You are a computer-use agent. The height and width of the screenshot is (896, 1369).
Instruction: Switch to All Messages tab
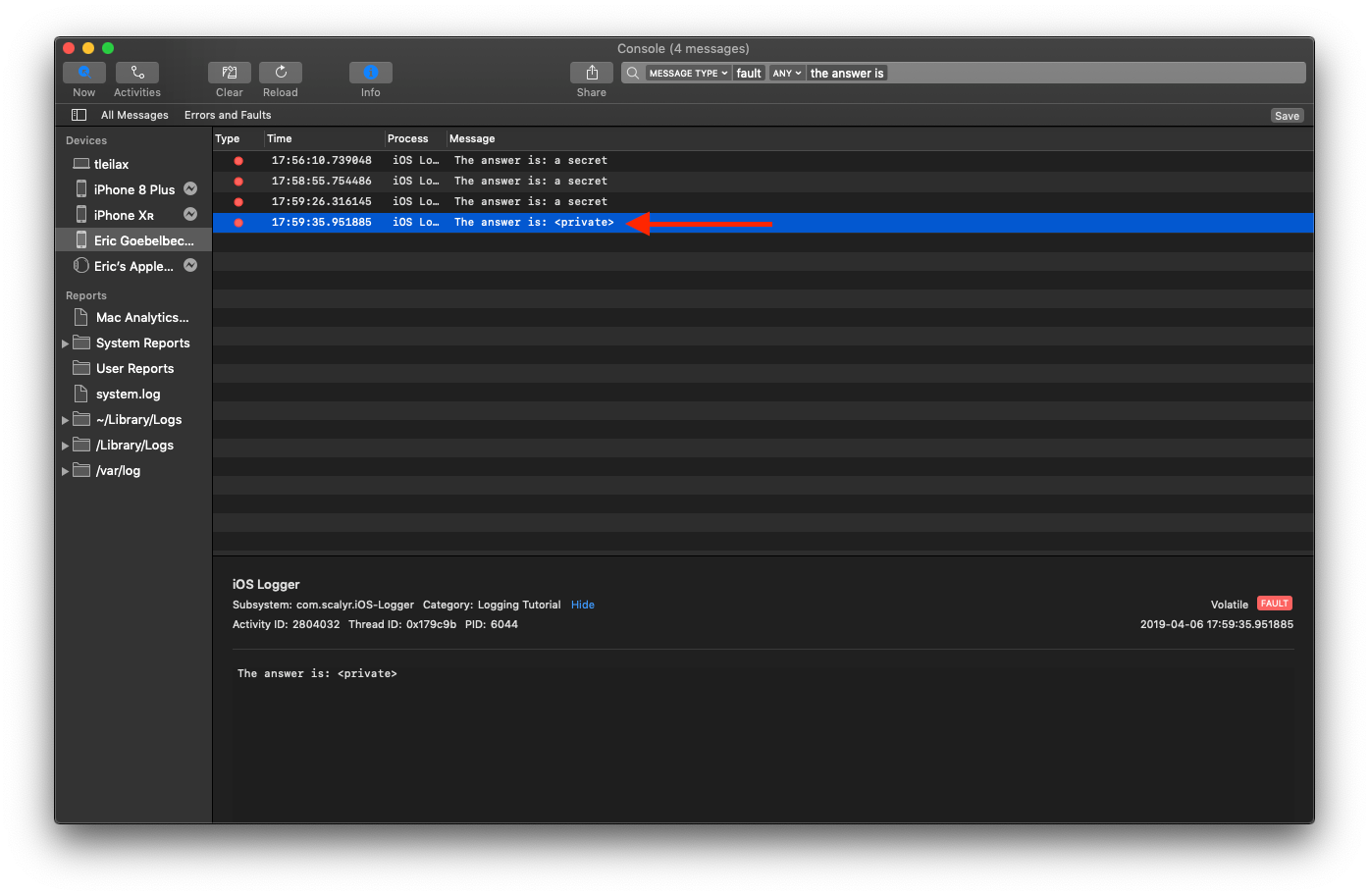(134, 115)
